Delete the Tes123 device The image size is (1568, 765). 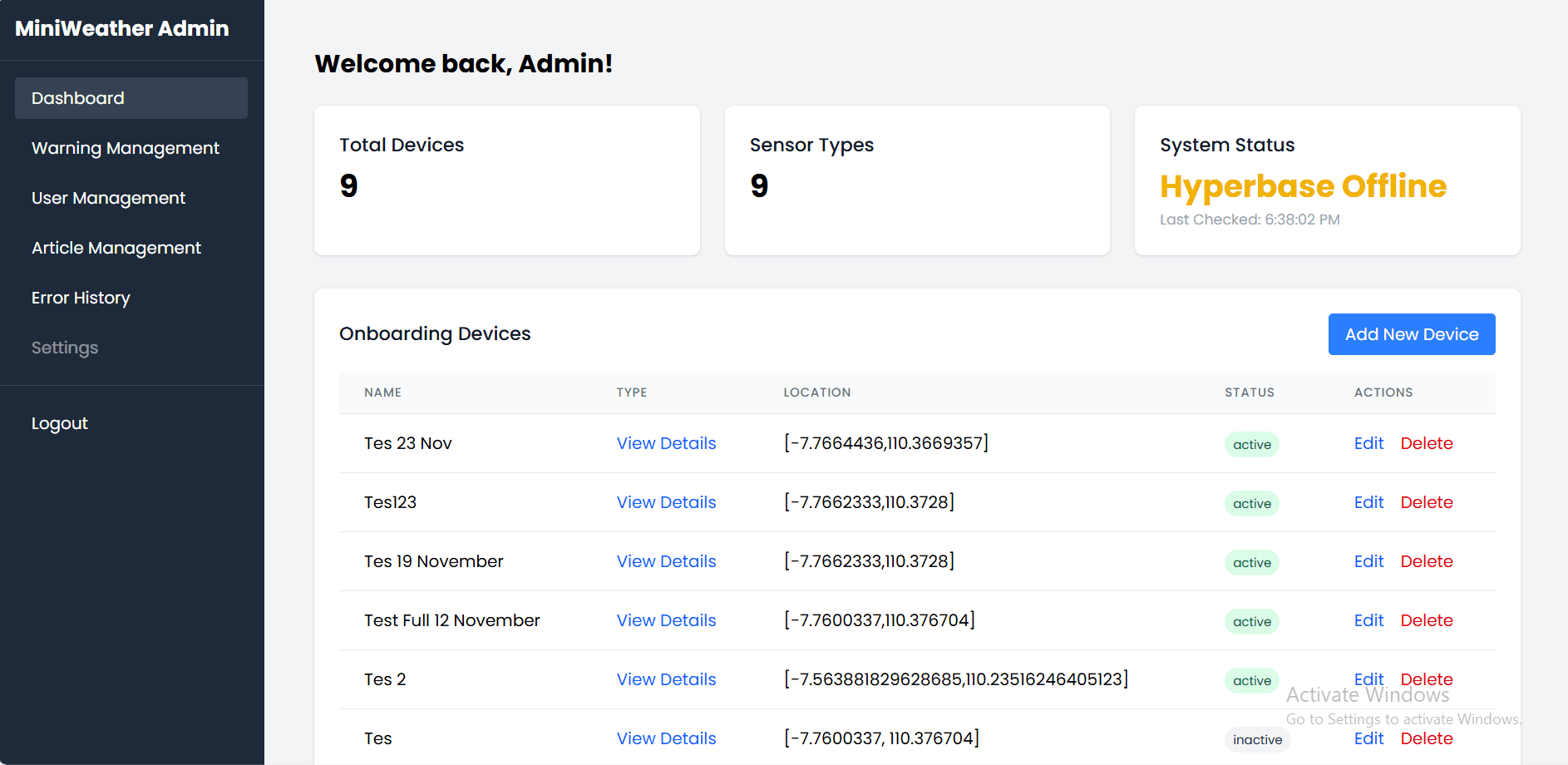(1426, 502)
